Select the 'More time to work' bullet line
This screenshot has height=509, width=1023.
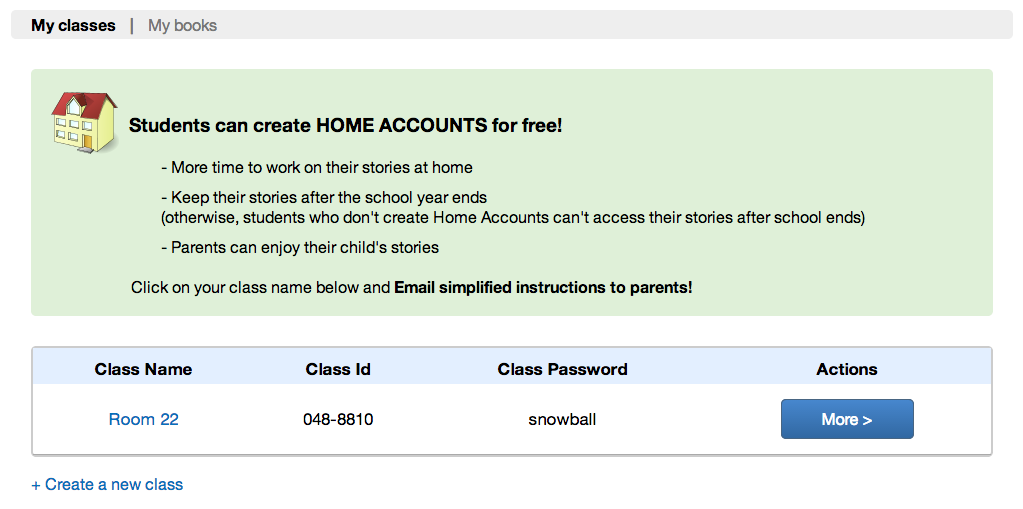(x=316, y=167)
